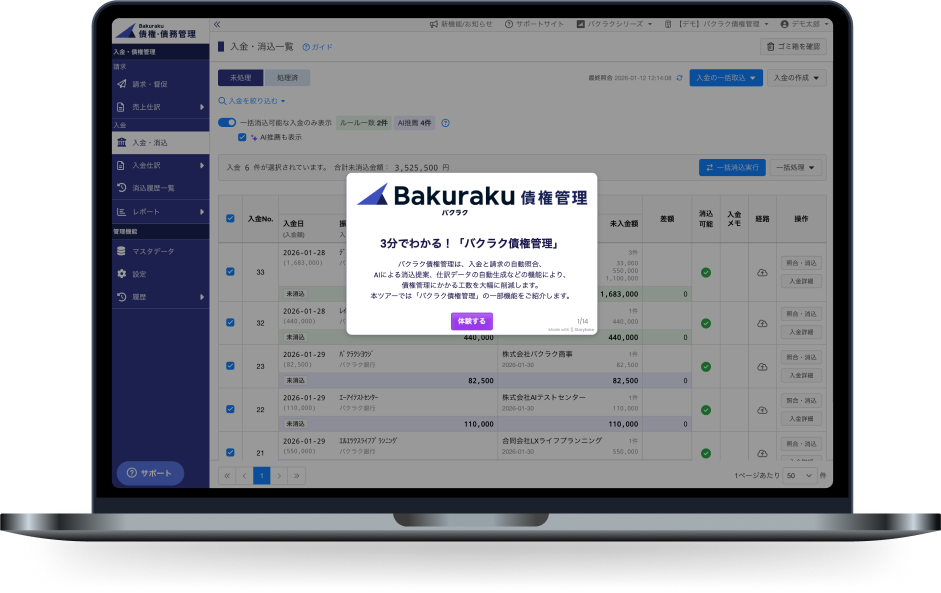
Task: Uncheck the checkbox for 入金No. 22
Action: 230,409
